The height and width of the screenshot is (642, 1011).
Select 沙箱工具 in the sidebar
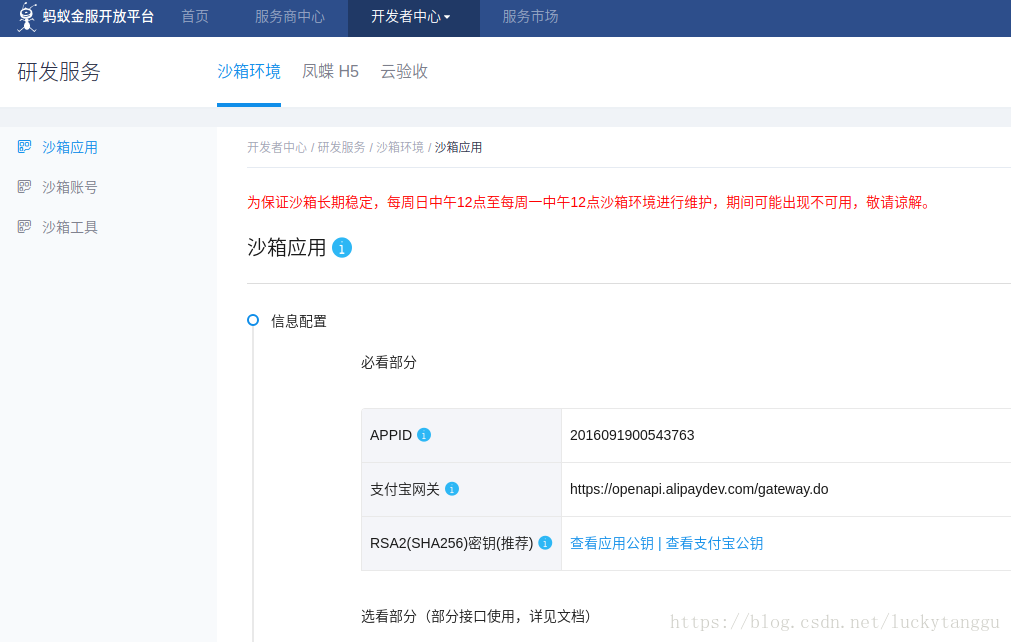tap(70, 228)
